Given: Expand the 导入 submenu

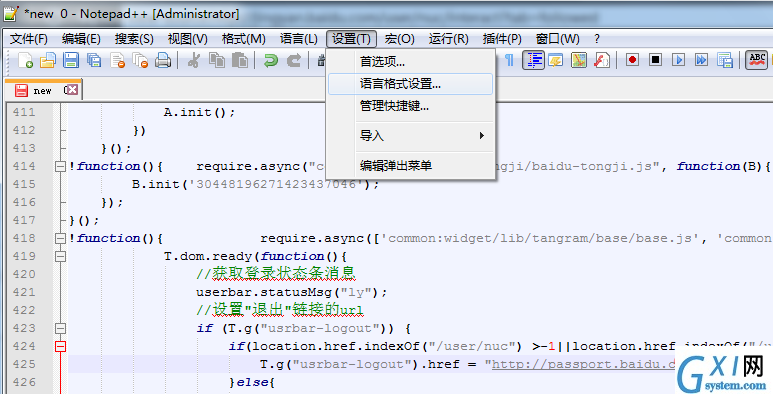Looking at the screenshot, I should (x=411, y=136).
